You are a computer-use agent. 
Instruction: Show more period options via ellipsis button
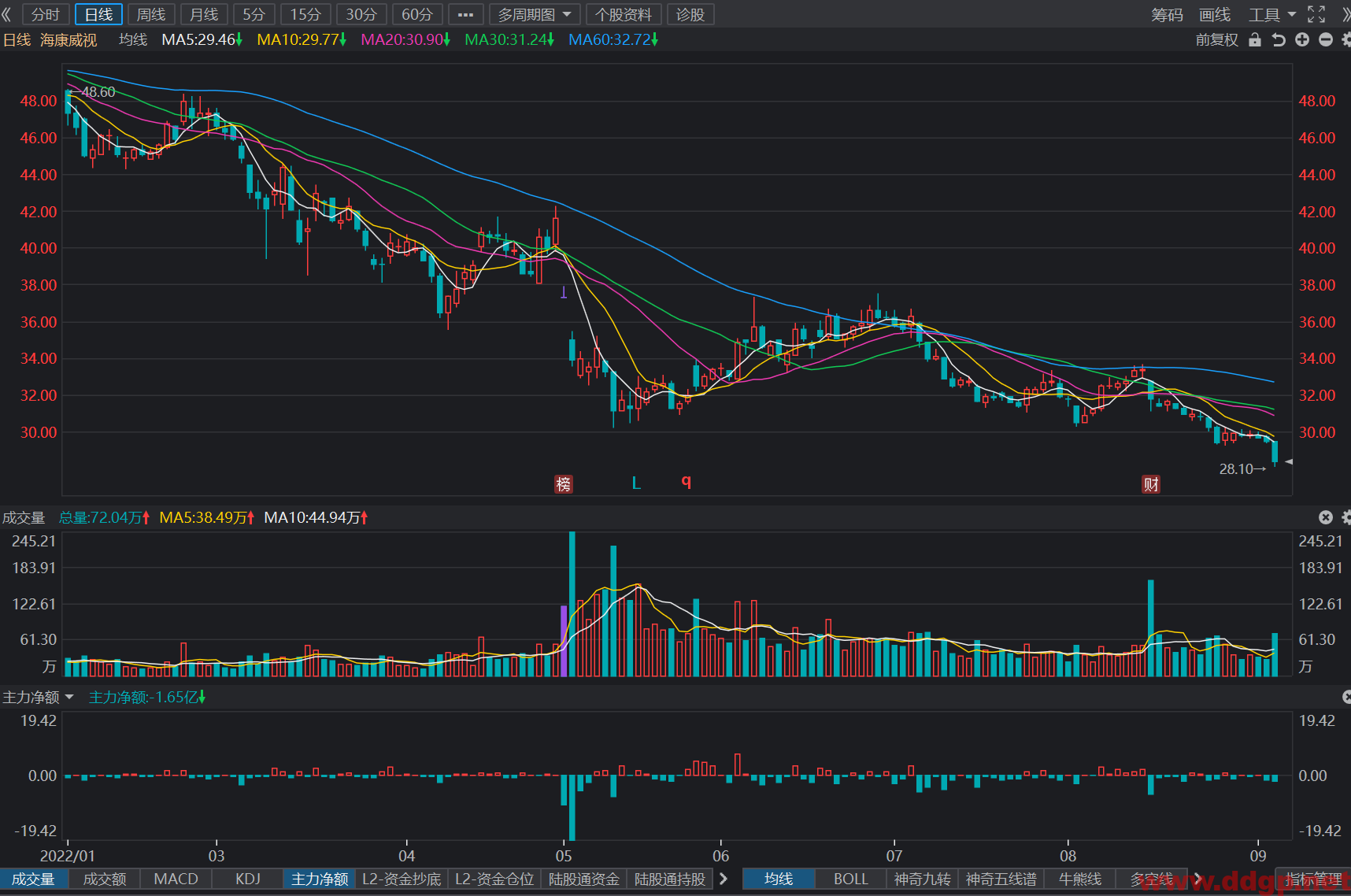[465, 14]
